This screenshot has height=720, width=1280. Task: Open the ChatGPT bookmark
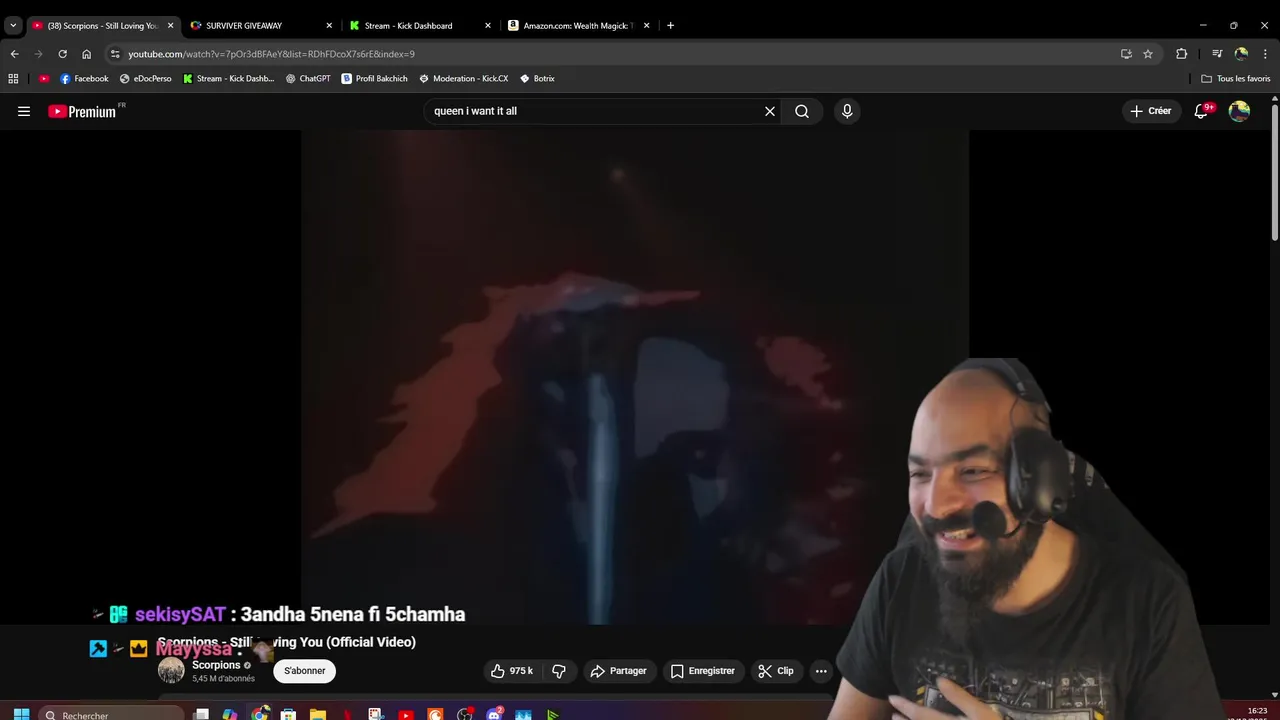pyautogui.click(x=308, y=78)
